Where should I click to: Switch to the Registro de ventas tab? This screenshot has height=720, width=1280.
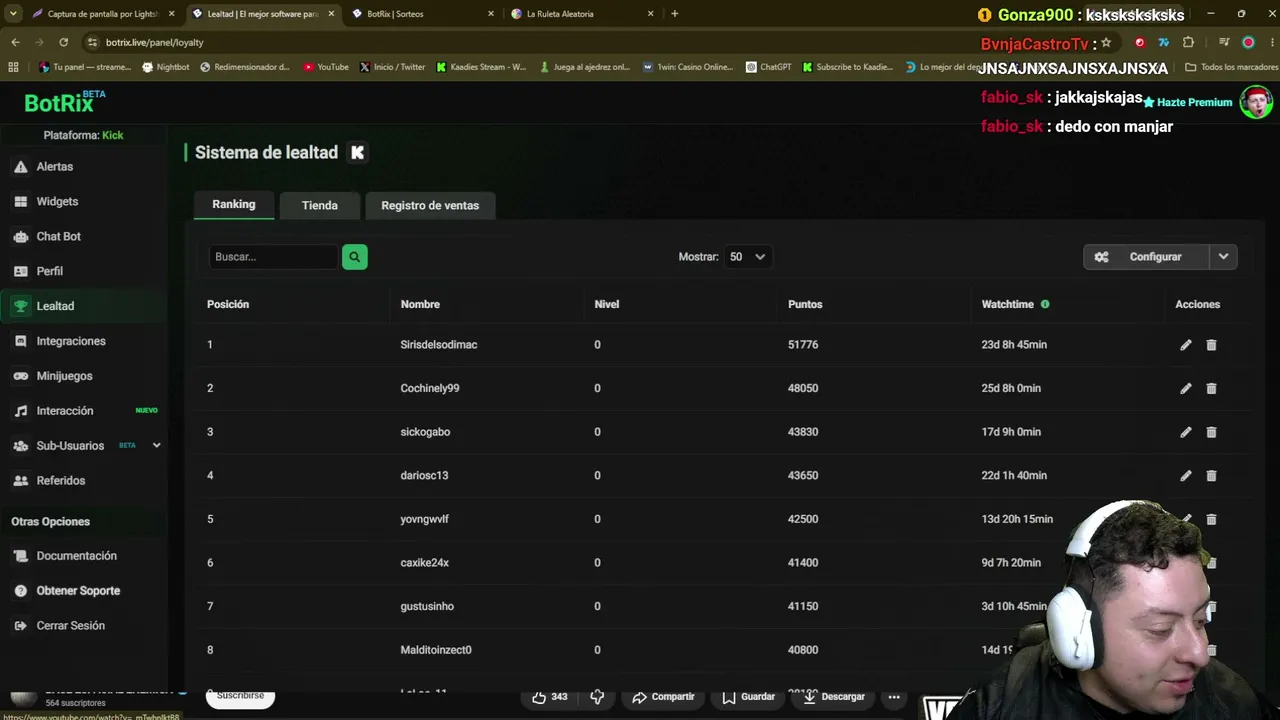coord(430,205)
